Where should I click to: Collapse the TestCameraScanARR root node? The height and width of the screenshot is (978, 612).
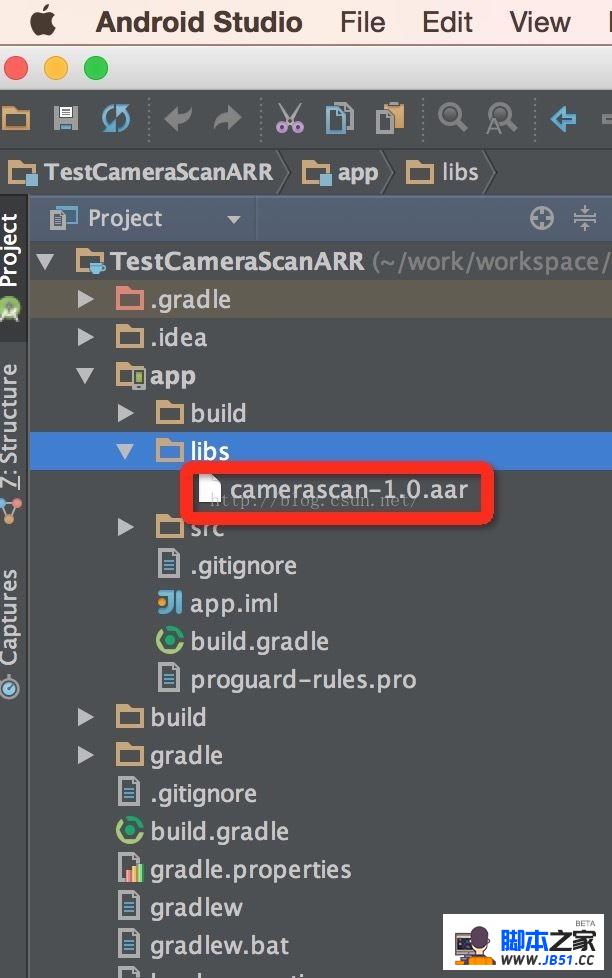(45, 261)
